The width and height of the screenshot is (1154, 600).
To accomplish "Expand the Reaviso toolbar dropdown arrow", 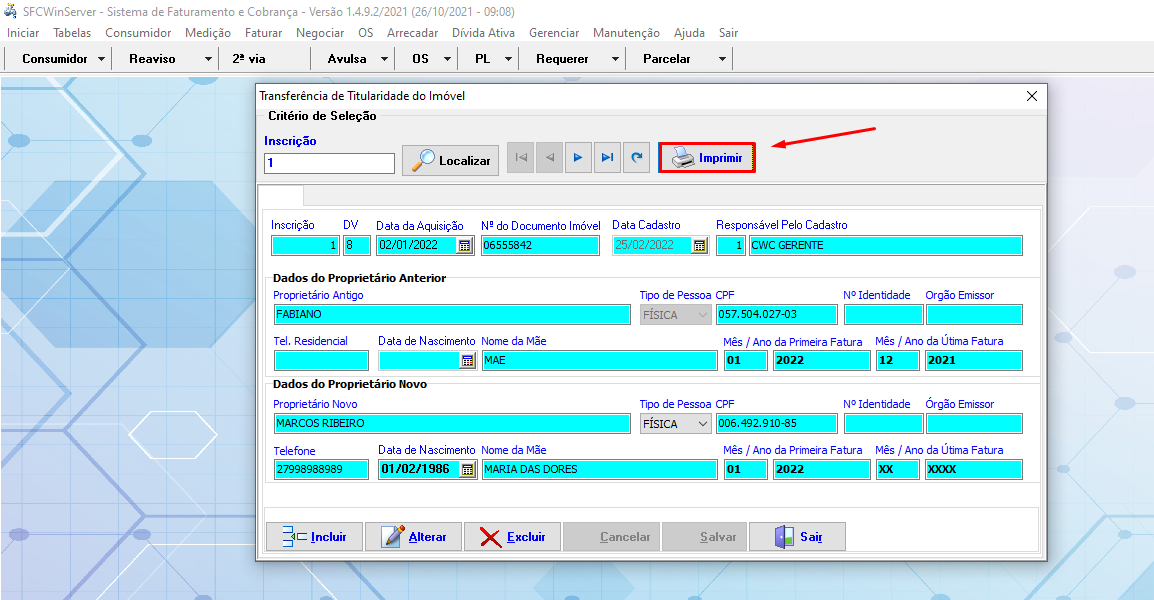I will pos(208,59).
